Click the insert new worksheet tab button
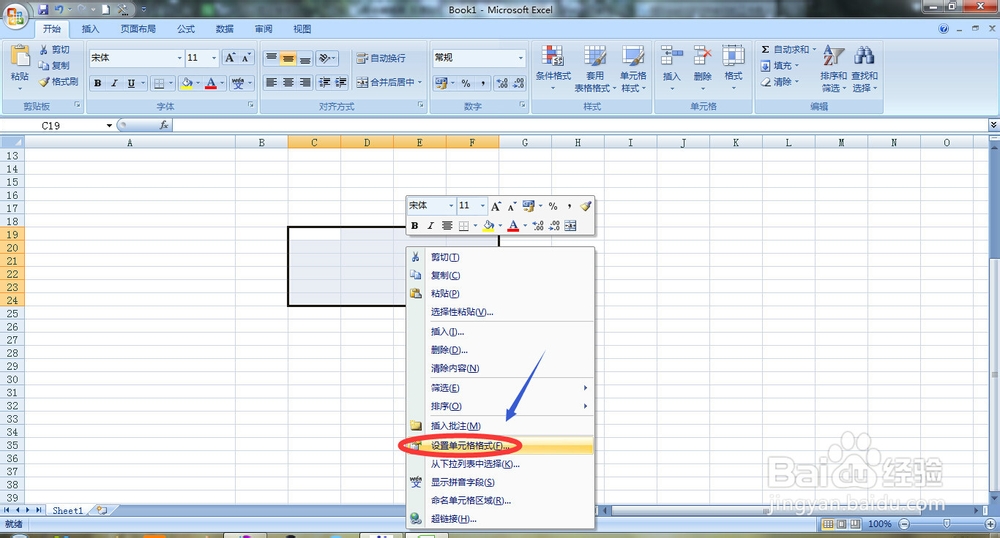The image size is (1000, 538). coord(101,511)
